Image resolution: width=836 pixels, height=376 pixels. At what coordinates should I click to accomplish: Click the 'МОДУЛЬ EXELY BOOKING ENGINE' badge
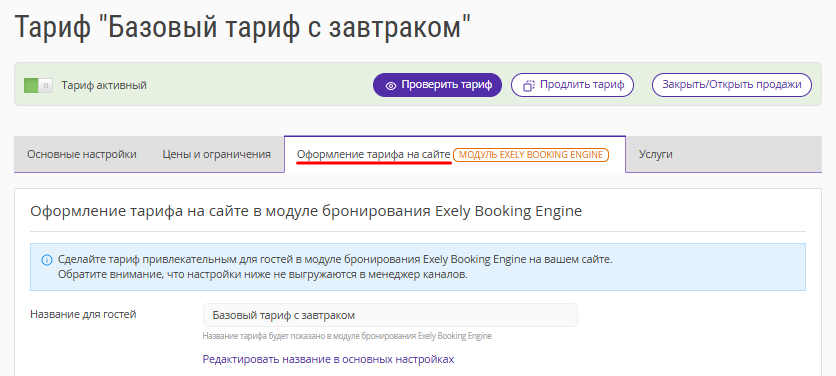point(531,155)
